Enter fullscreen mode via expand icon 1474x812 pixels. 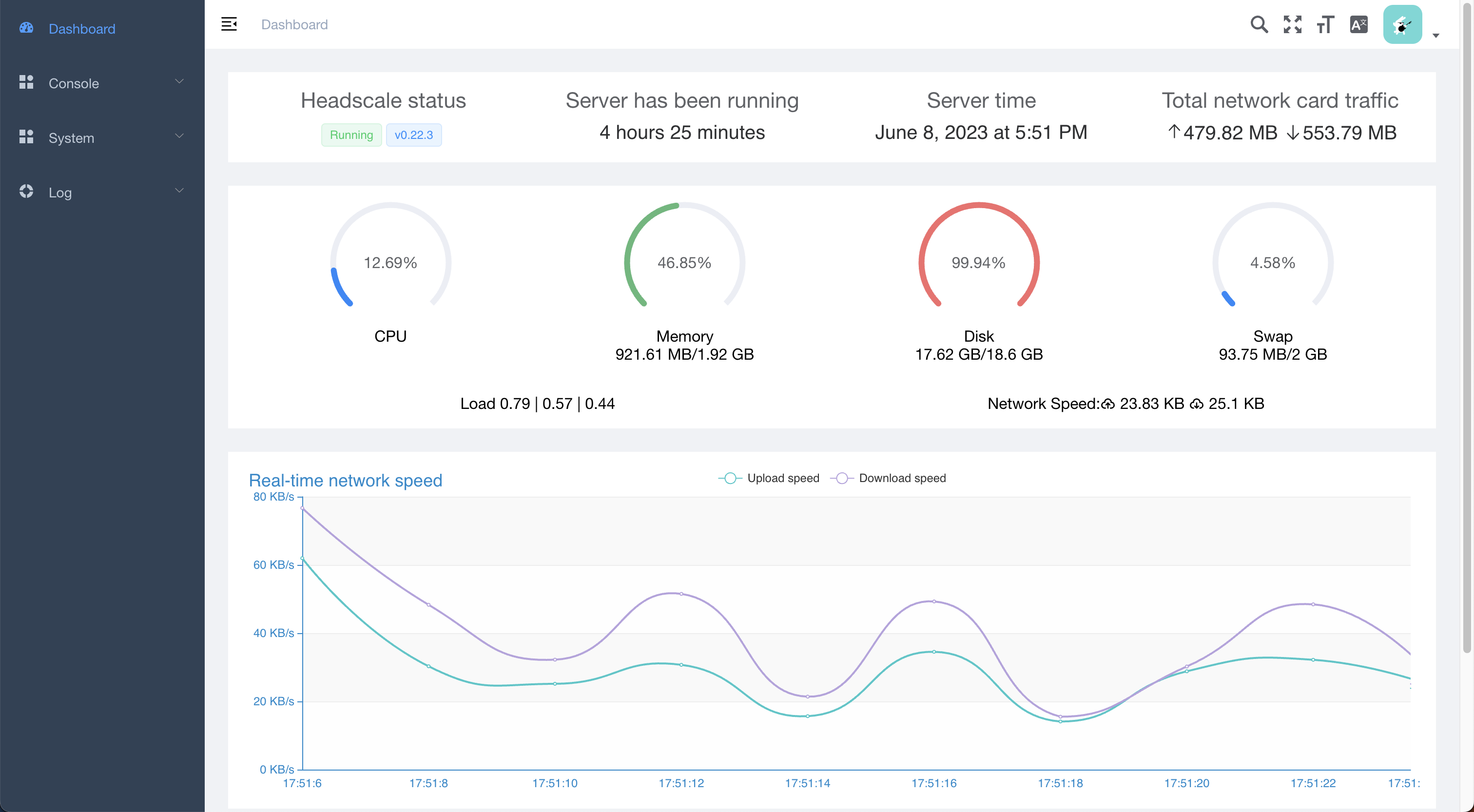coord(1292,24)
